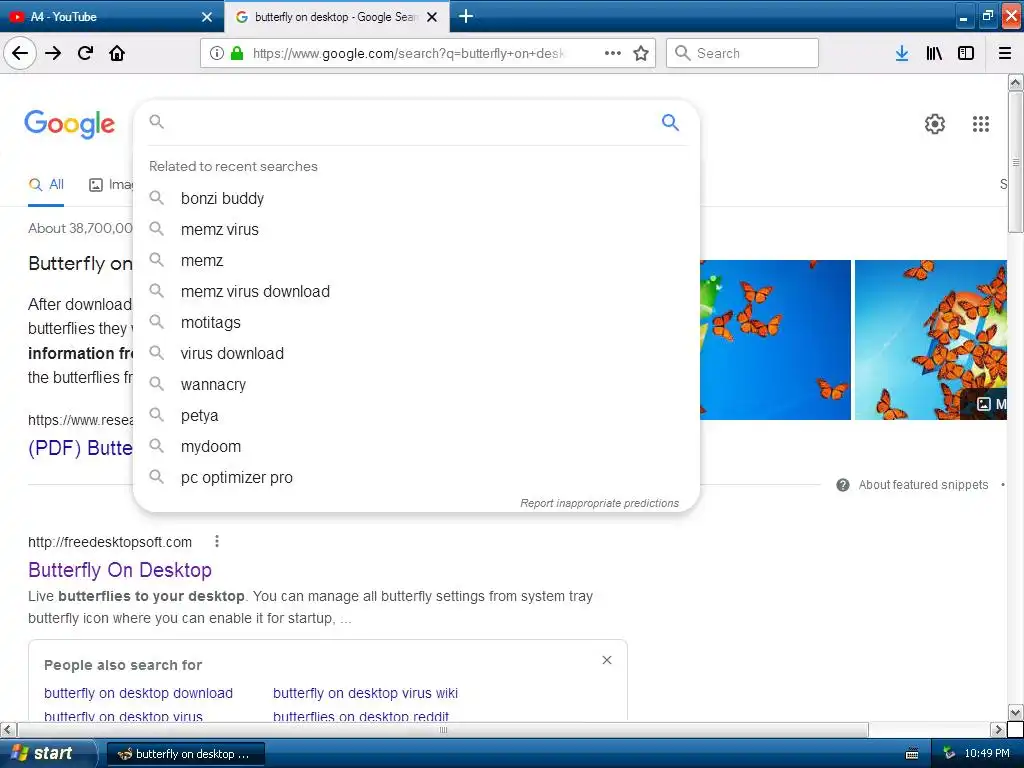Open the options dots beside freedesktopsoft.com
Viewport: 1024px width, 768px height.
pos(217,541)
